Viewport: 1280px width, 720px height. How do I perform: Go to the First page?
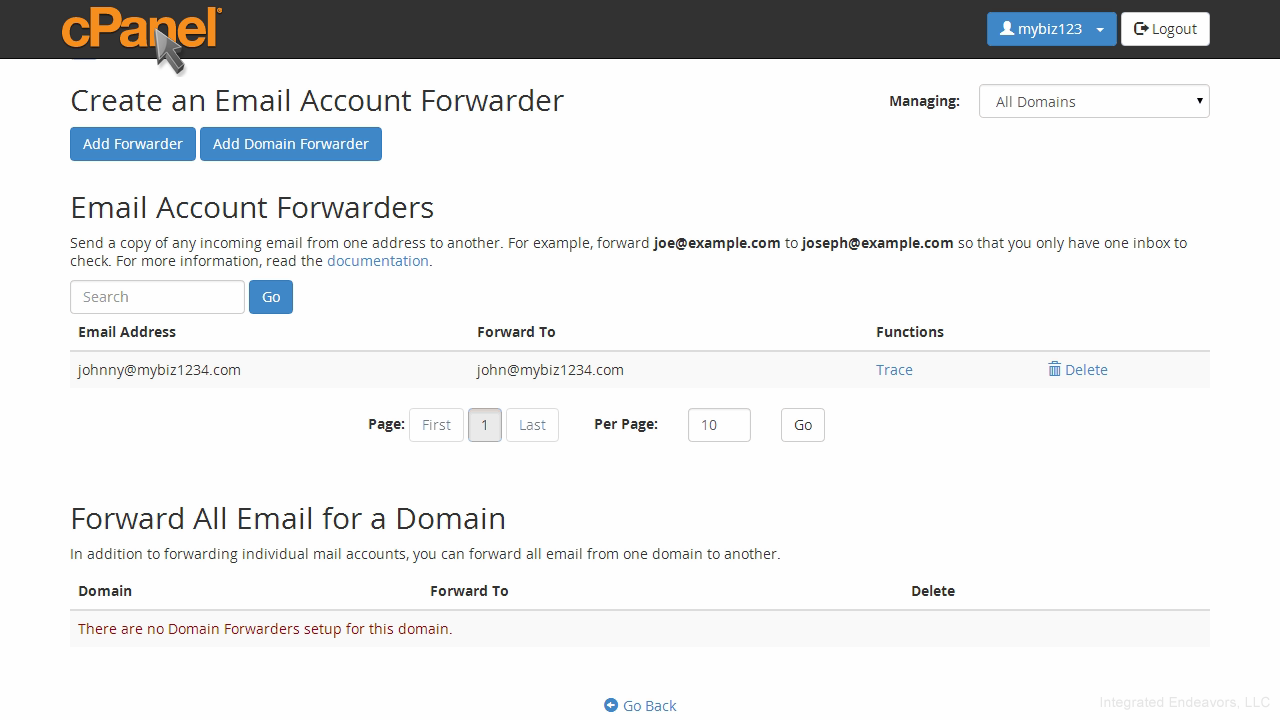click(436, 425)
